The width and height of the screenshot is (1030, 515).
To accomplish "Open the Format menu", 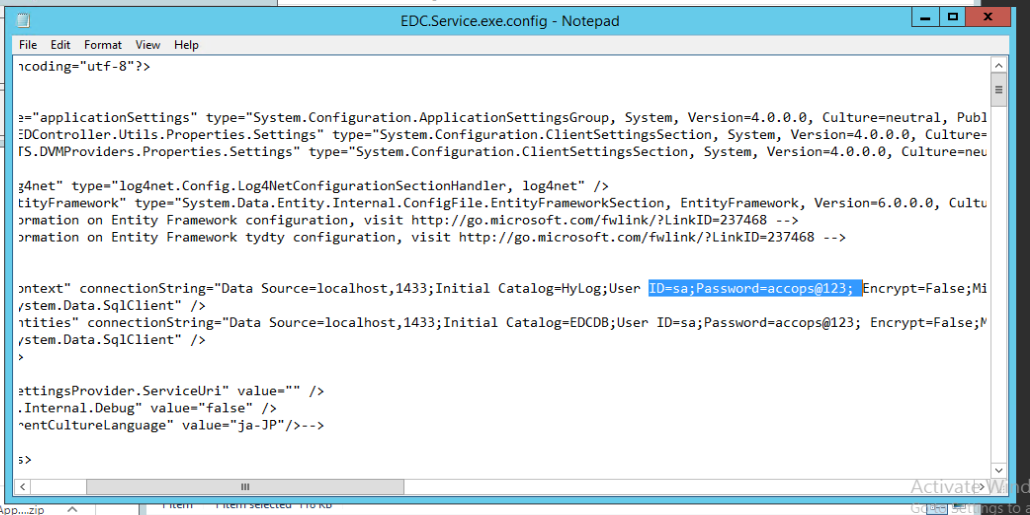I will 103,45.
